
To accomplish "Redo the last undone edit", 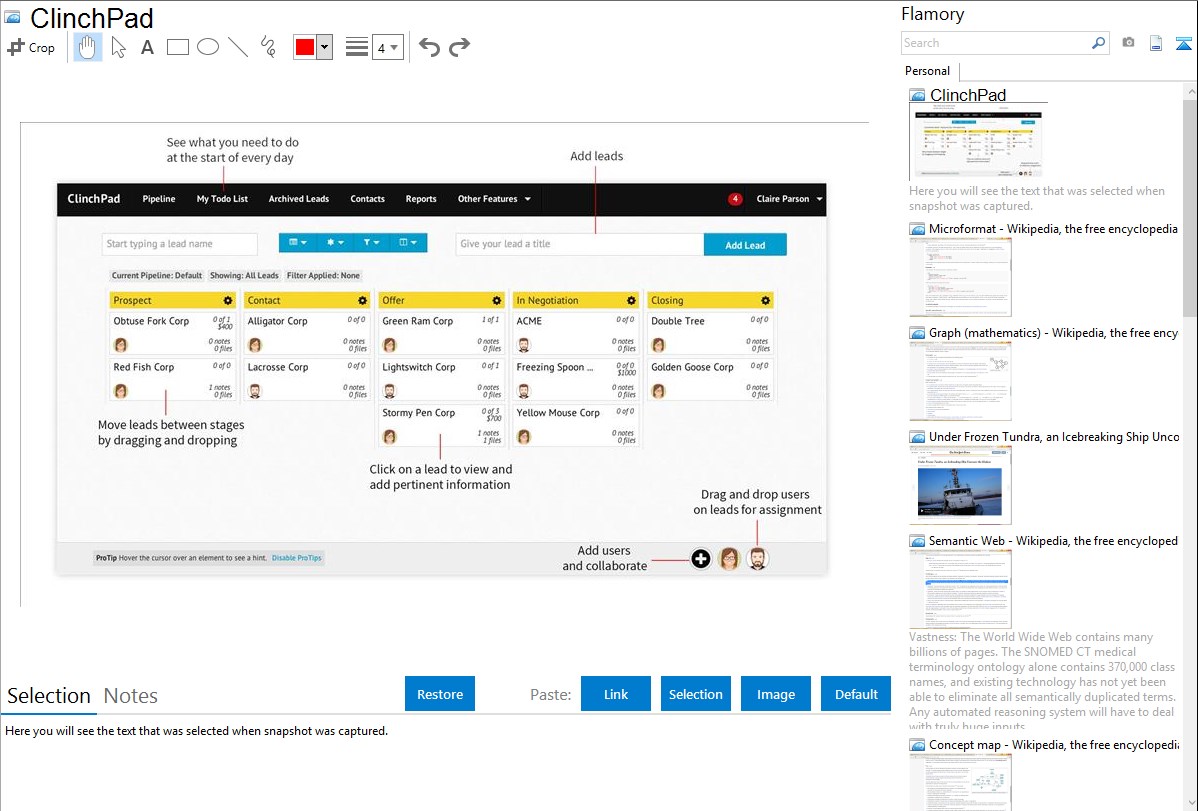I will tap(459, 47).
